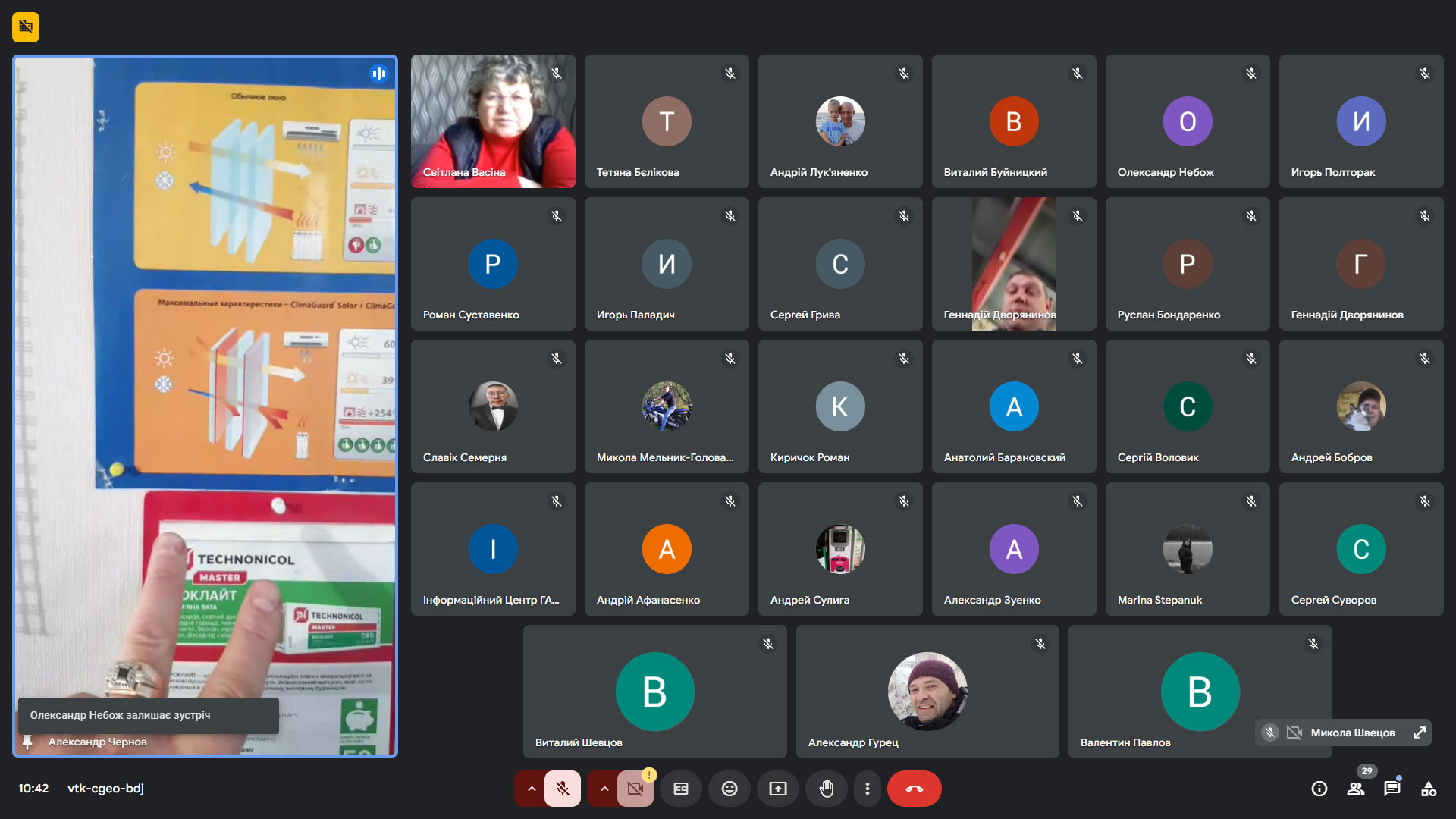Image resolution: width=1456 pixels, height=819 pixels.
Task: Select Світлана Васіна video tile
Action: point(493,121)
